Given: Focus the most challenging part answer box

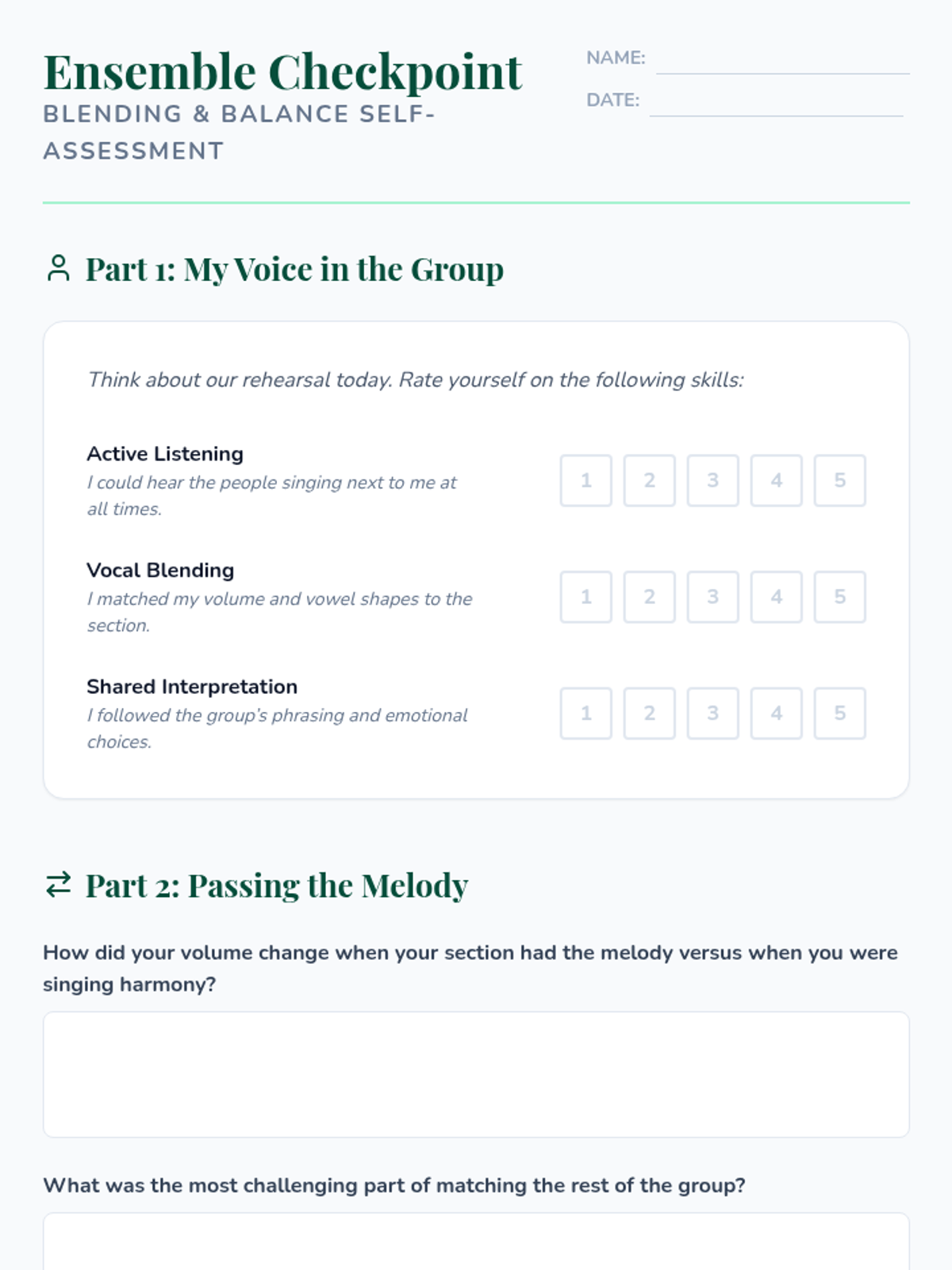Looking at the screenshot, I should [476, 1242].
